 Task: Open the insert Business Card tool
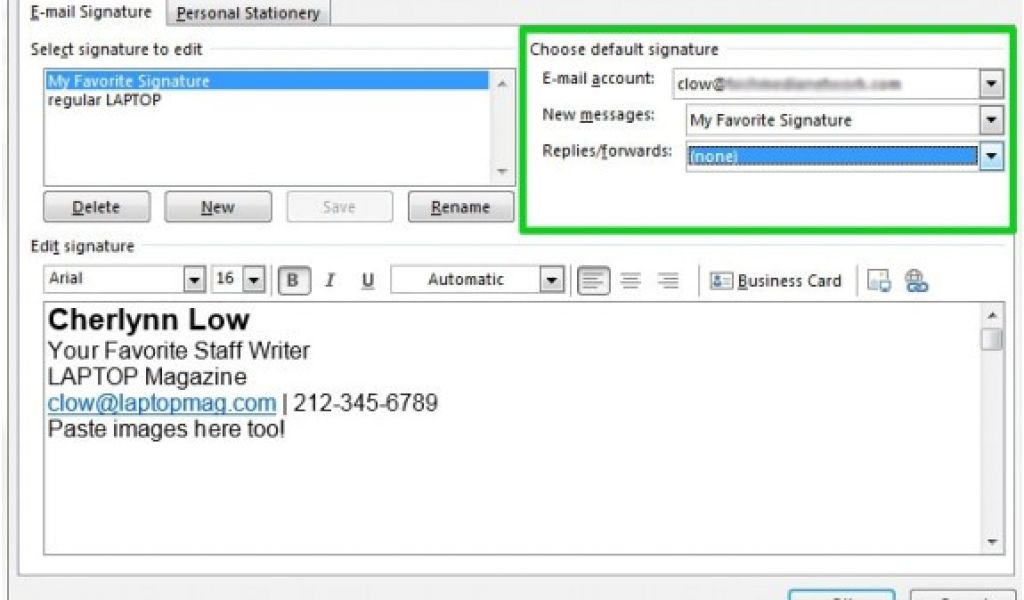coord(778,280)
